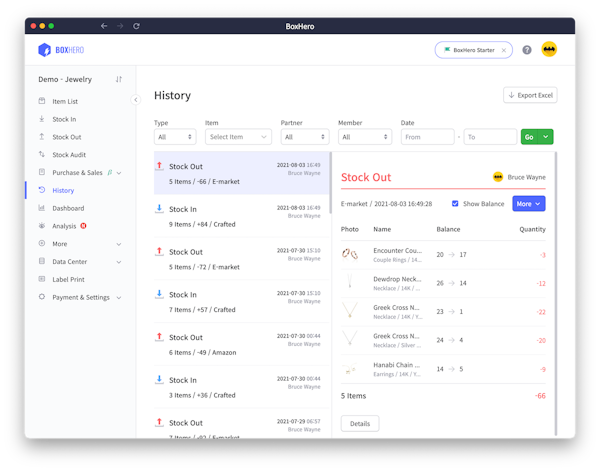Click the Payment & Settings gear icon
This screenshot has height=471, width=600.
(42, 297)
